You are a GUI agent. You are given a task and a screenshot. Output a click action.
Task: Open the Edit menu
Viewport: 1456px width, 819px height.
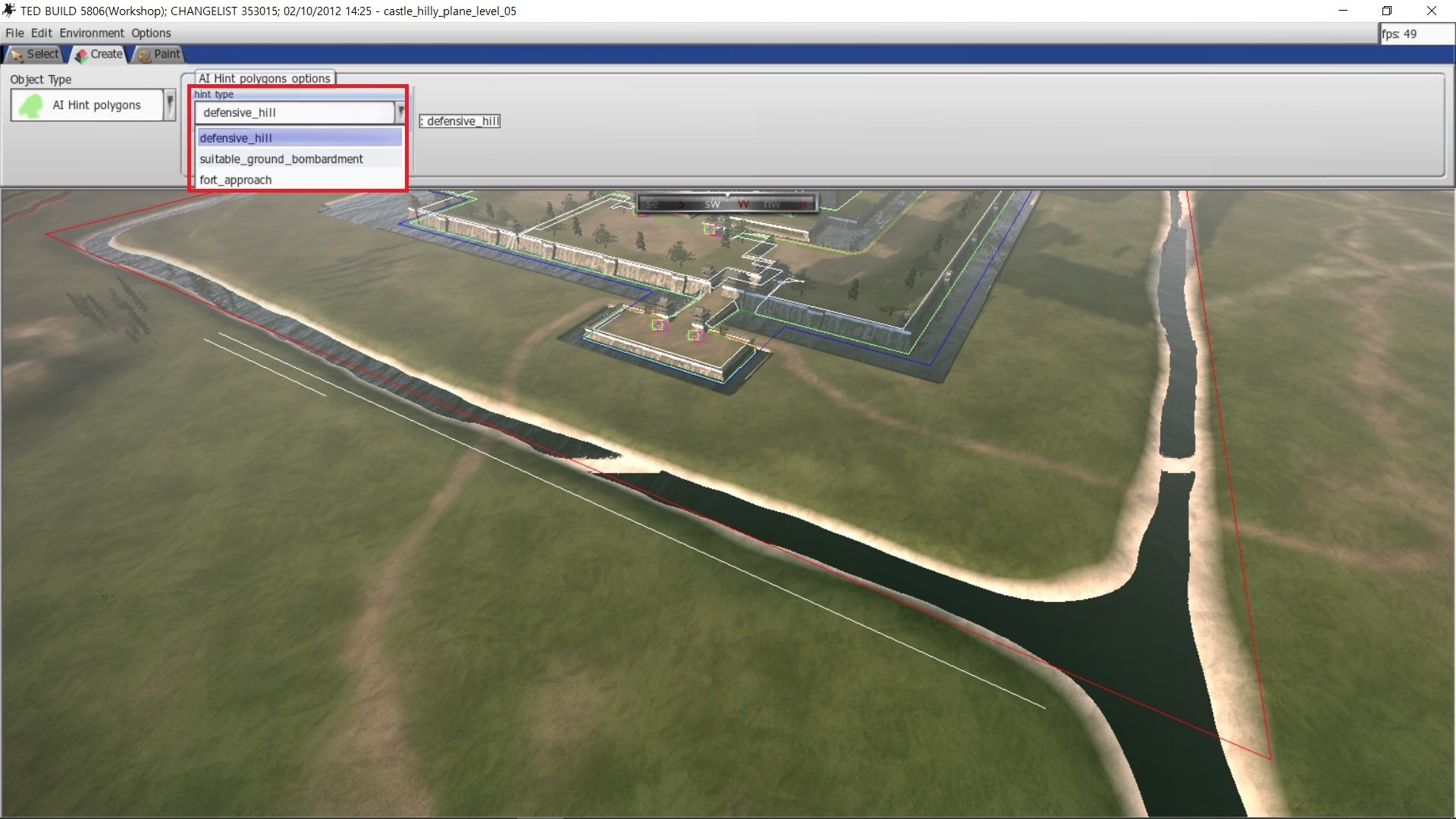pyautogui.click(x=42, y=33)
